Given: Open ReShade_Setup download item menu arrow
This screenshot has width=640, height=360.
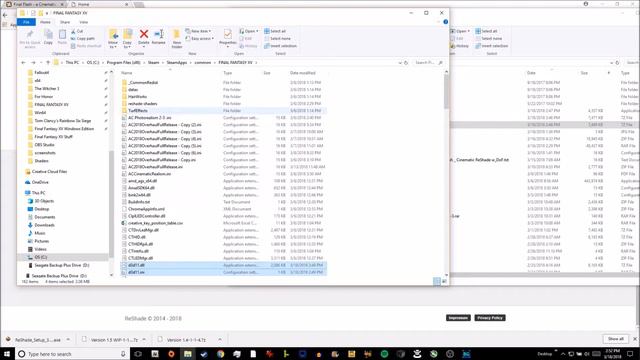Looking at the screenshot, I should (x=68, y=340).
